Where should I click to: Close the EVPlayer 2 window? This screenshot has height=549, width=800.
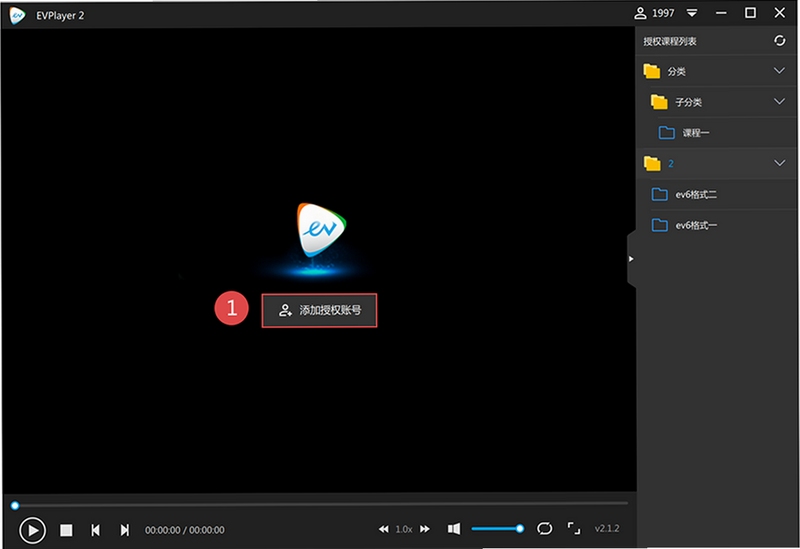click(x=780, y=13)
